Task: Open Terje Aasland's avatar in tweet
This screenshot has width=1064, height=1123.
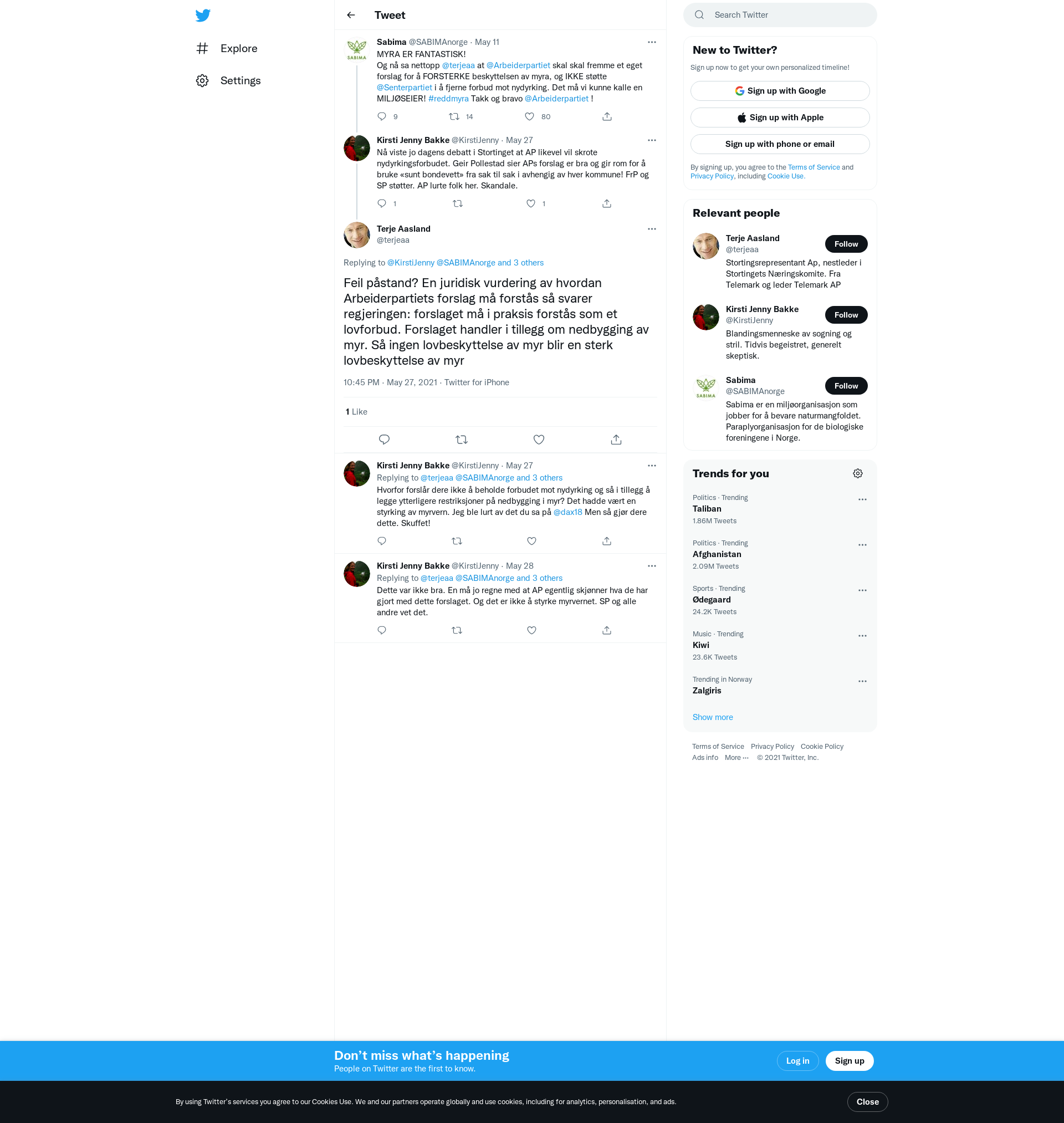Action: coord(357,235)
